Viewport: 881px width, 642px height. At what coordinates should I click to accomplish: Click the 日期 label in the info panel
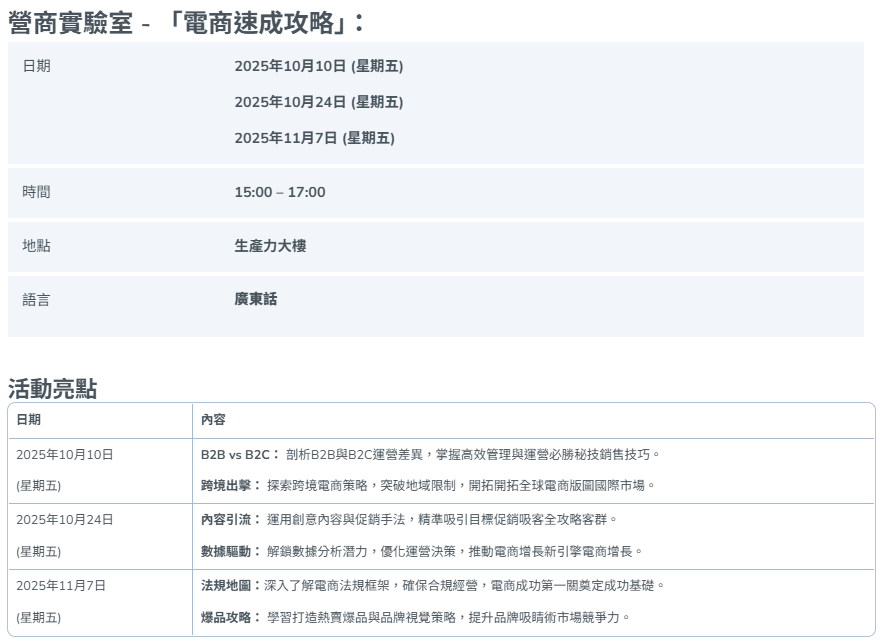36,66
